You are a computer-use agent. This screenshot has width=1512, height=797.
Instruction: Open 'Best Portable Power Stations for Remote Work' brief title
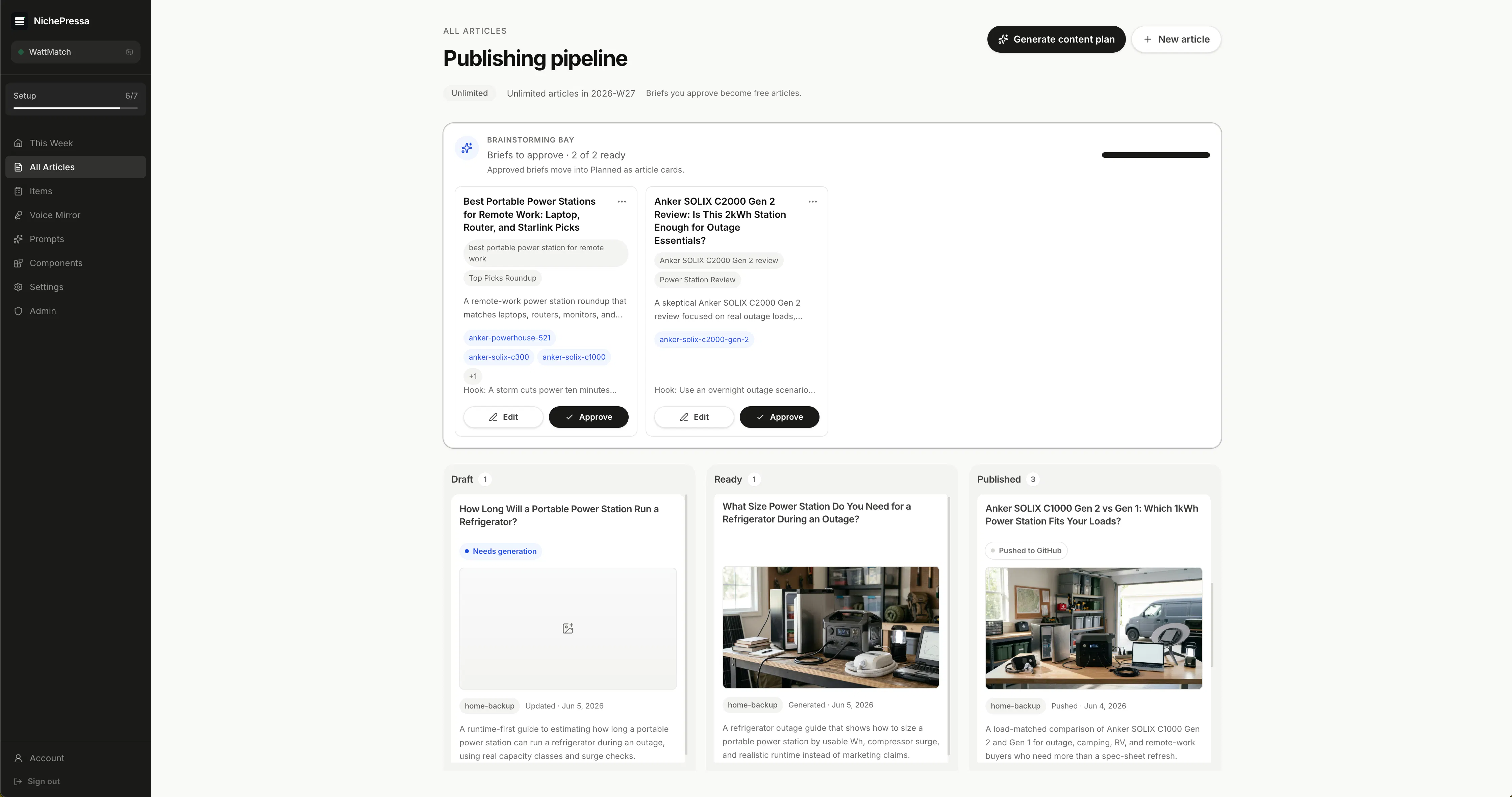click(529, 214)
